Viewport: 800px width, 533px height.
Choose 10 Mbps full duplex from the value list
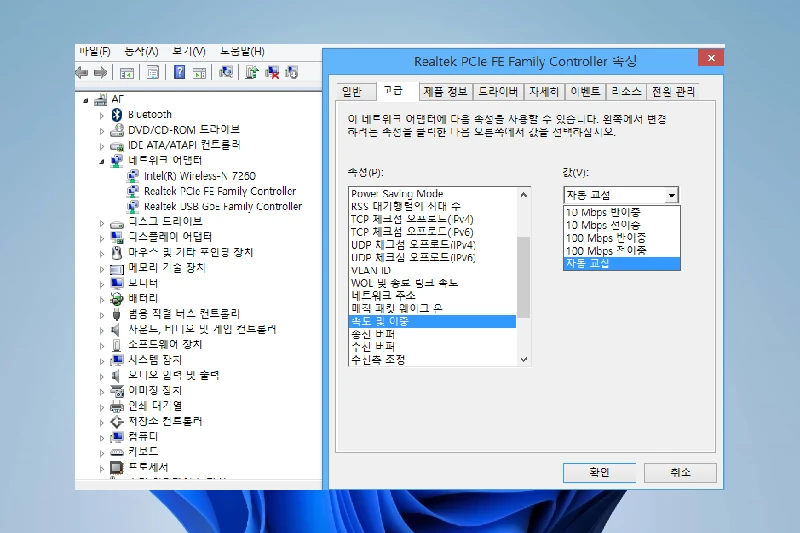pyautogui.click(x=621, y=225)
